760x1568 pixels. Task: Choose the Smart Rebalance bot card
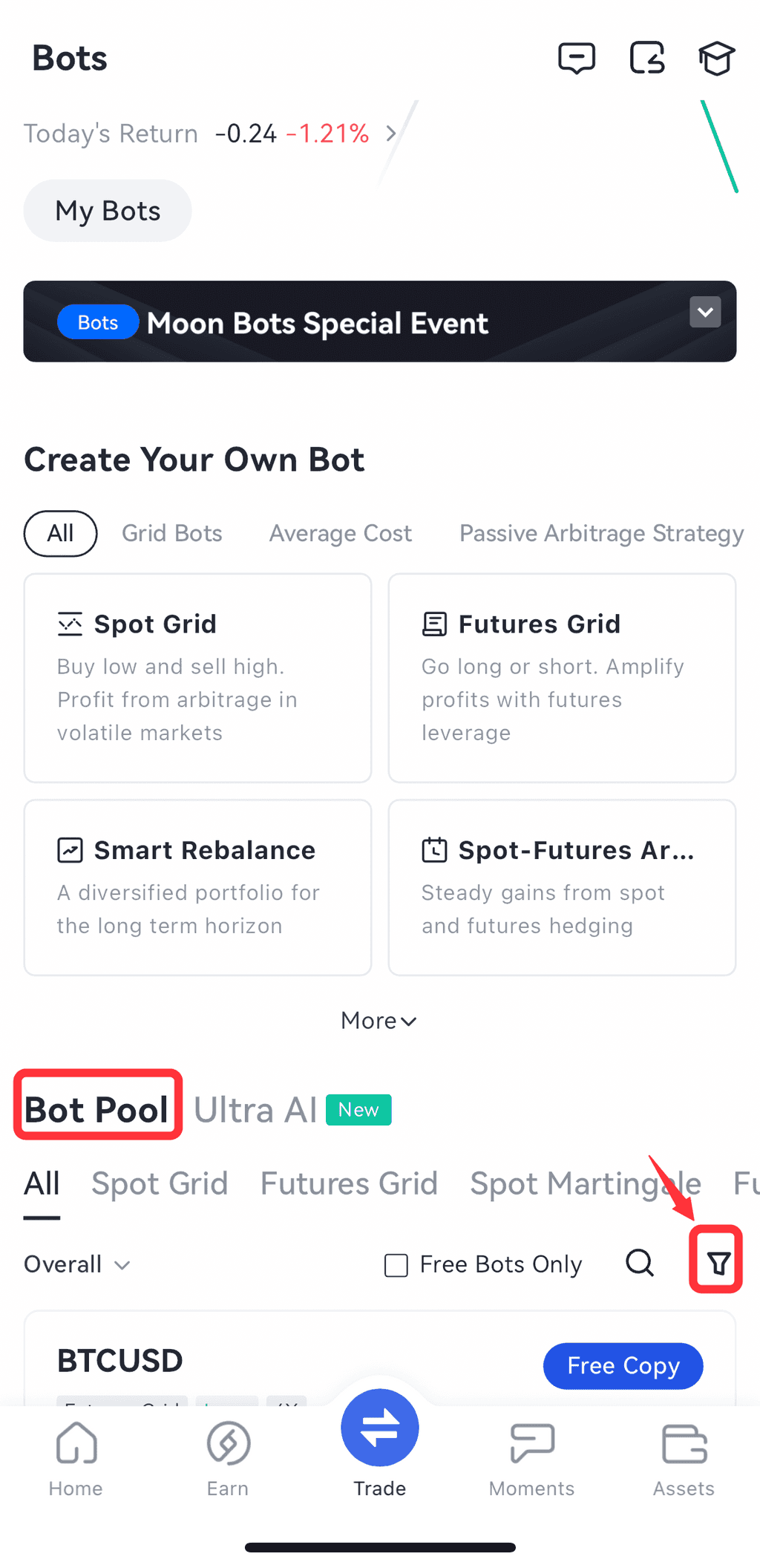coord(197,887)
